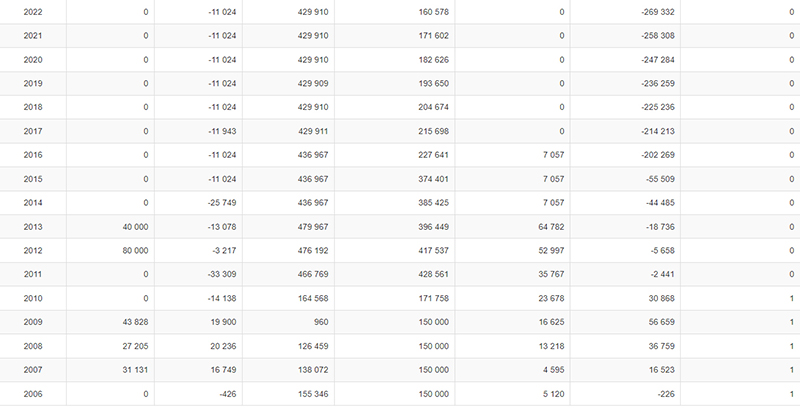
Task: Select the cell showing 40 000
Action: (133, 227)
